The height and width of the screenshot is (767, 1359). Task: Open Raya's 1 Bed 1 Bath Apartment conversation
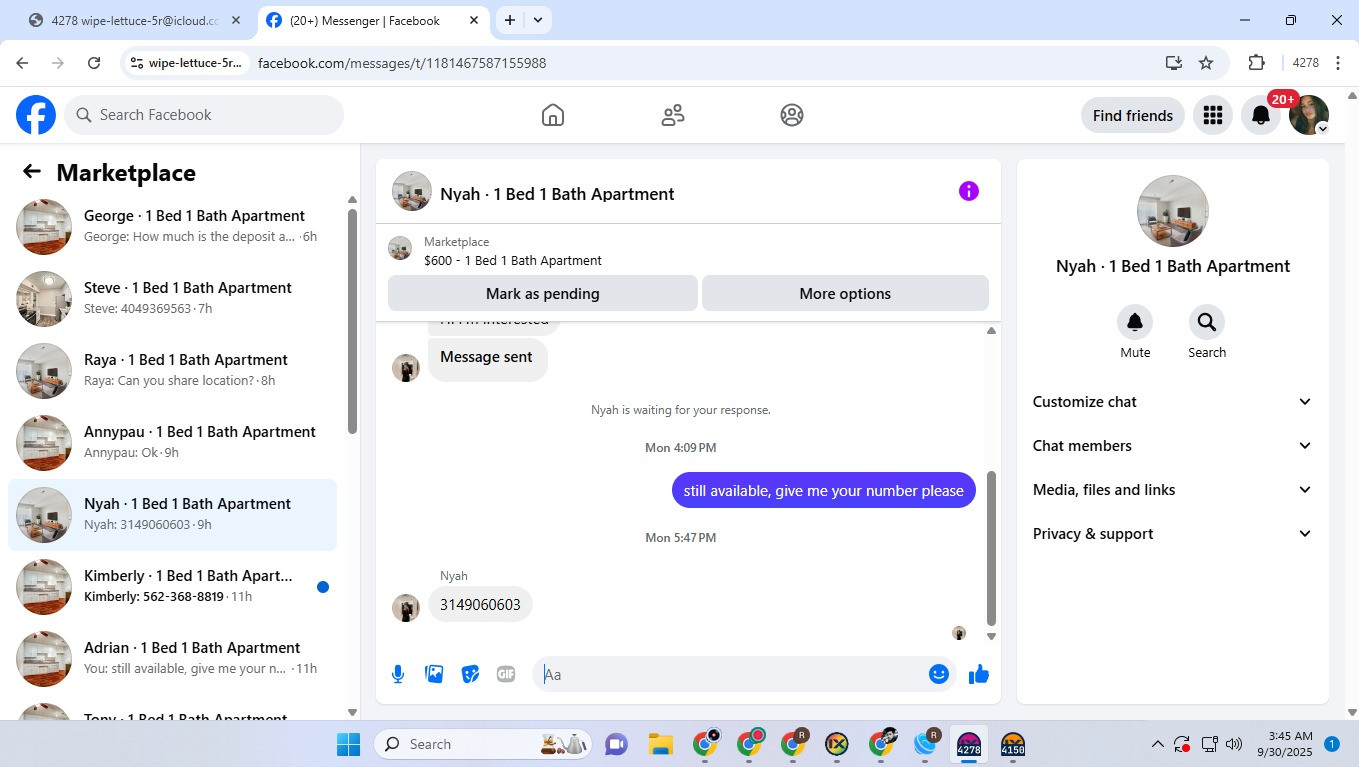point(172,371)
